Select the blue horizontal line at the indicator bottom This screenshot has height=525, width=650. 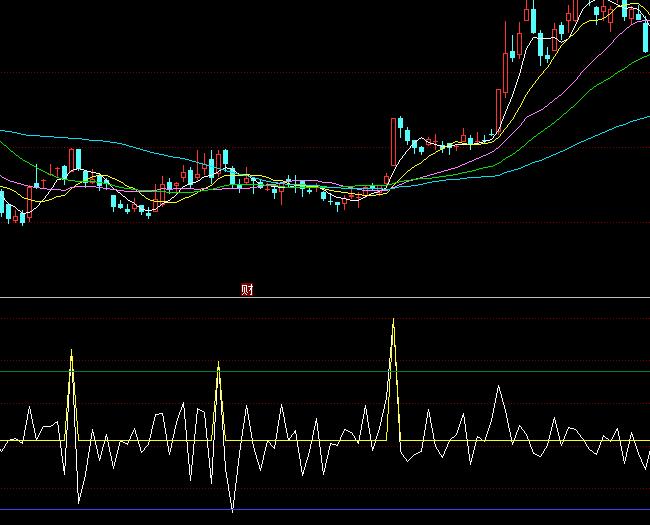point(300,510)
